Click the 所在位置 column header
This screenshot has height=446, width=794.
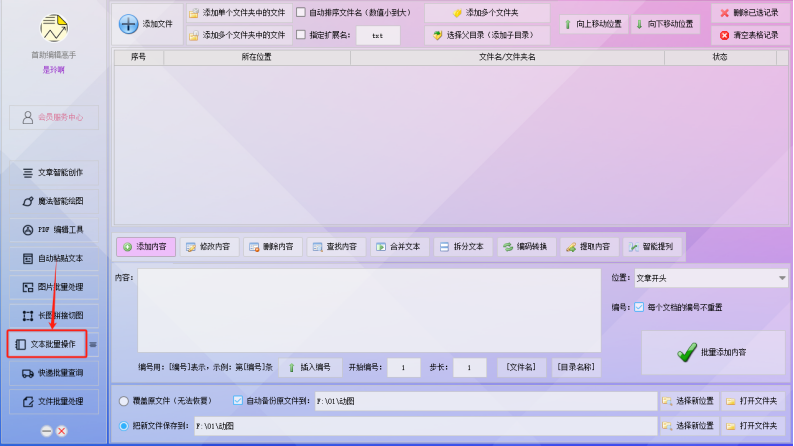[x=257, y=57]
